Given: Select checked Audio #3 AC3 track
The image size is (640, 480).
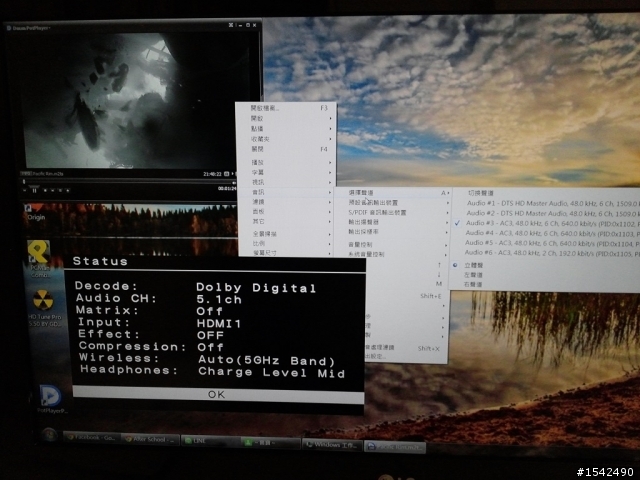Looking at the screenshot, I should point(546,223).
